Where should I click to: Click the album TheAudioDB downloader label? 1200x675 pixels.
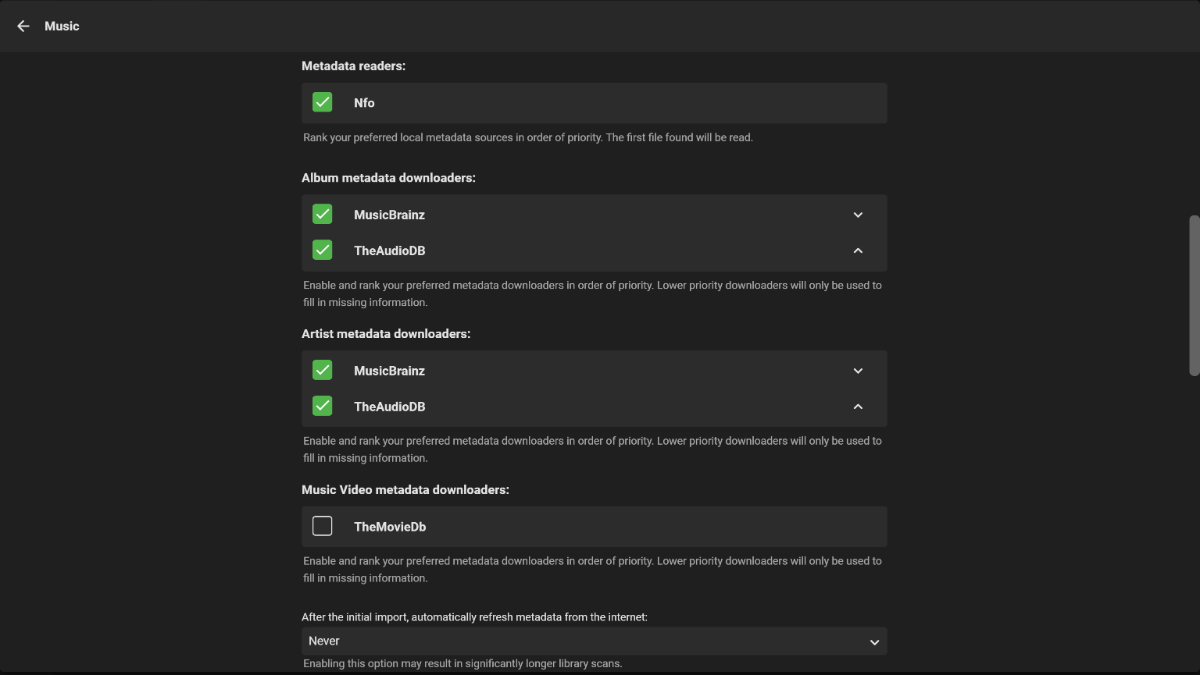[x=389, y=251]
